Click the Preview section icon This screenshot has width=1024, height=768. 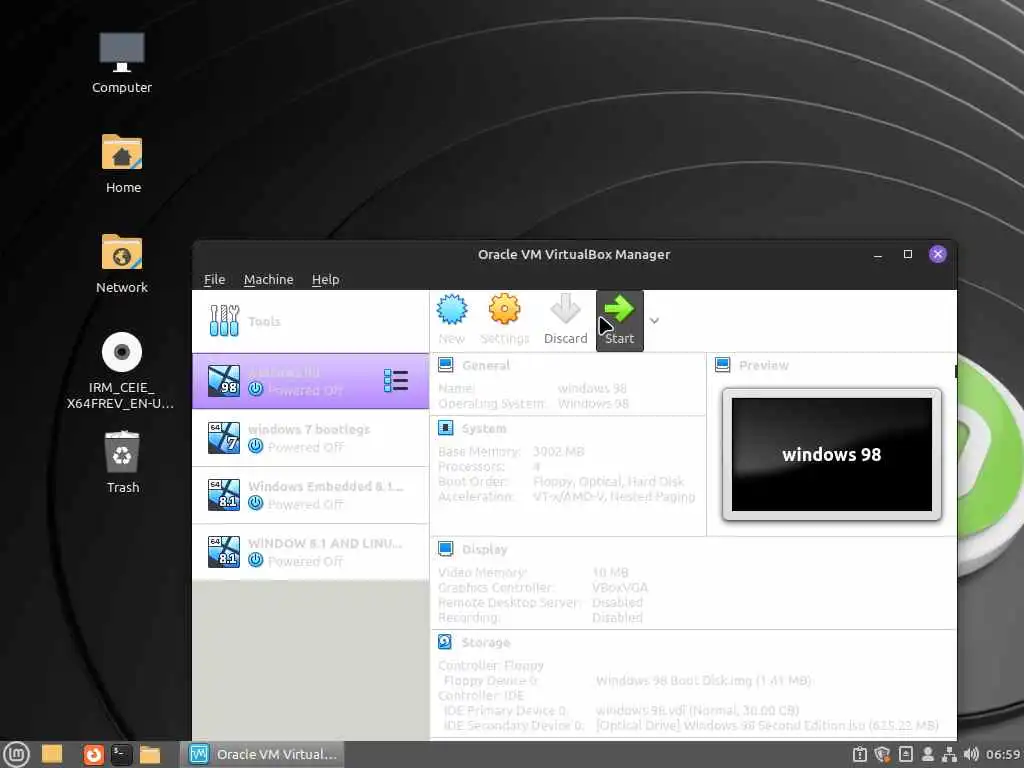click(x=722, y=364)
